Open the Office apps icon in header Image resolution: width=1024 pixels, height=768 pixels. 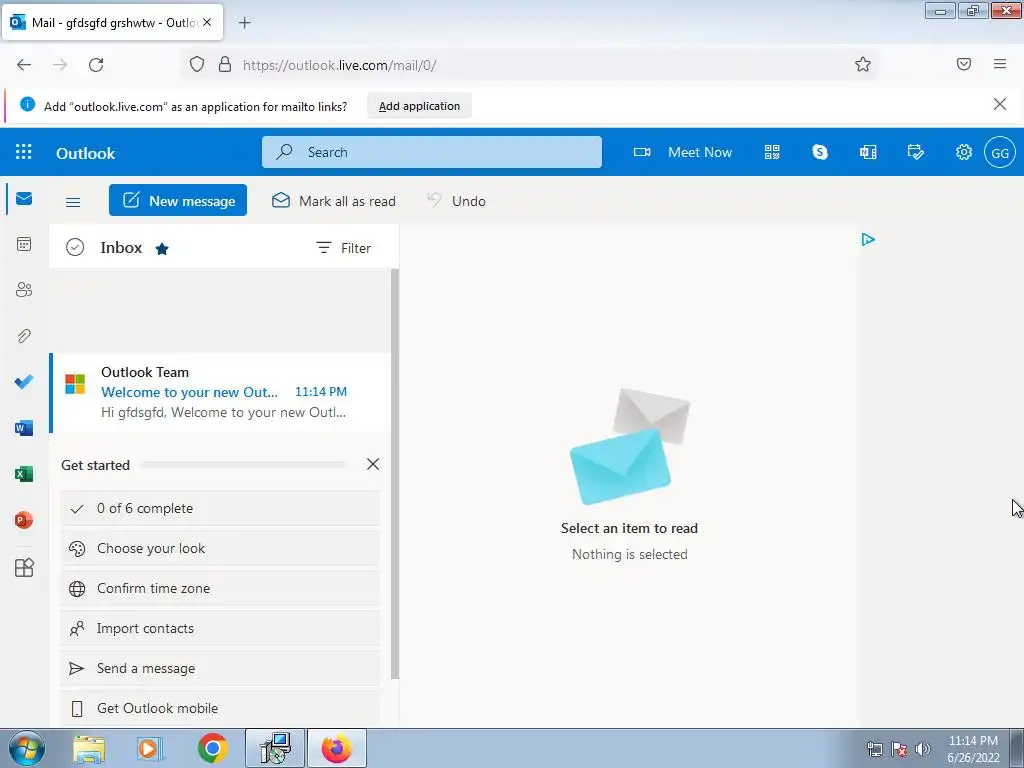point(868,152)
